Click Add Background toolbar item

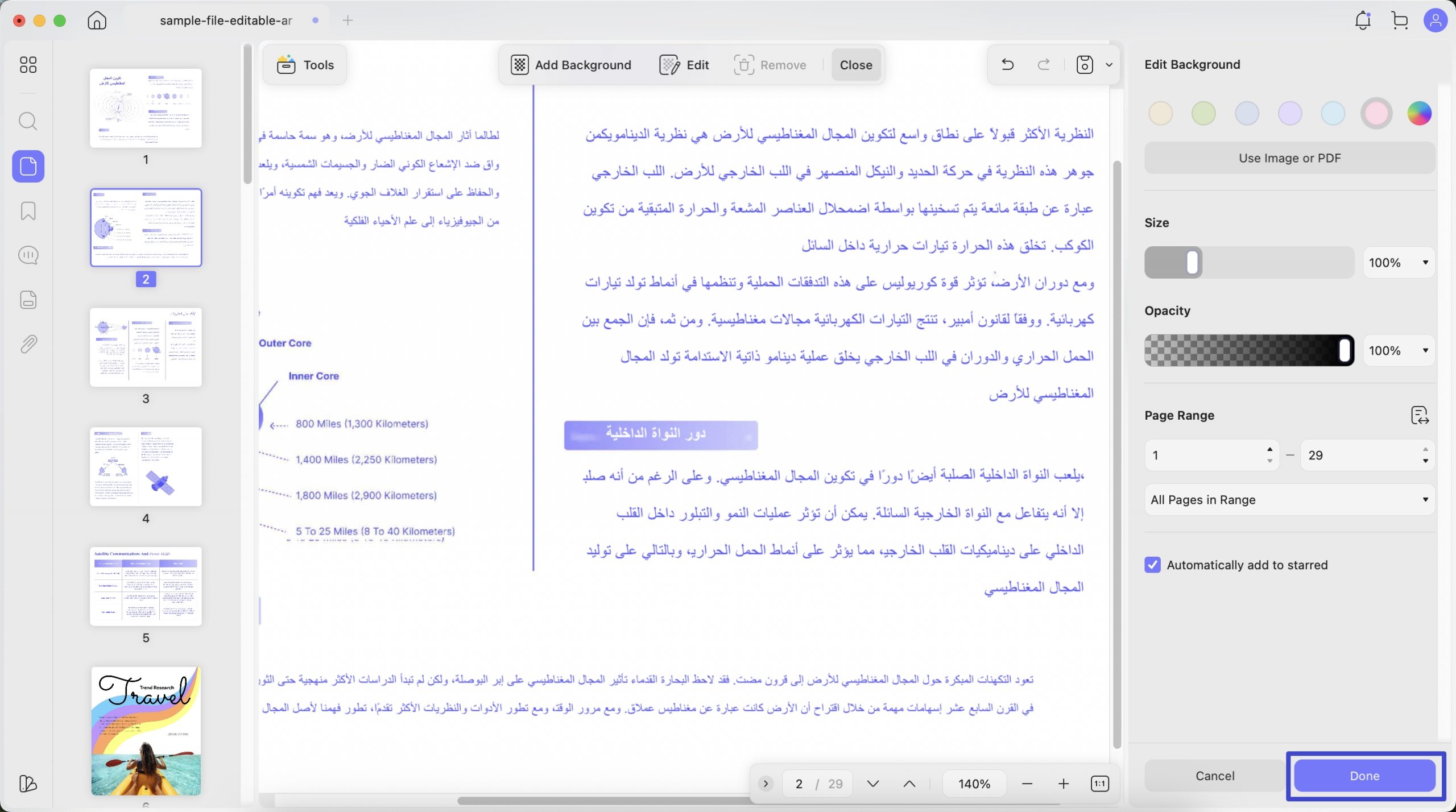click(570, 65)
